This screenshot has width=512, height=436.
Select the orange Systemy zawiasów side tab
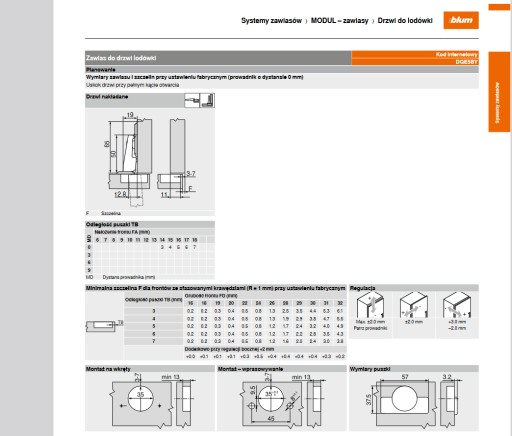[499, 92]
